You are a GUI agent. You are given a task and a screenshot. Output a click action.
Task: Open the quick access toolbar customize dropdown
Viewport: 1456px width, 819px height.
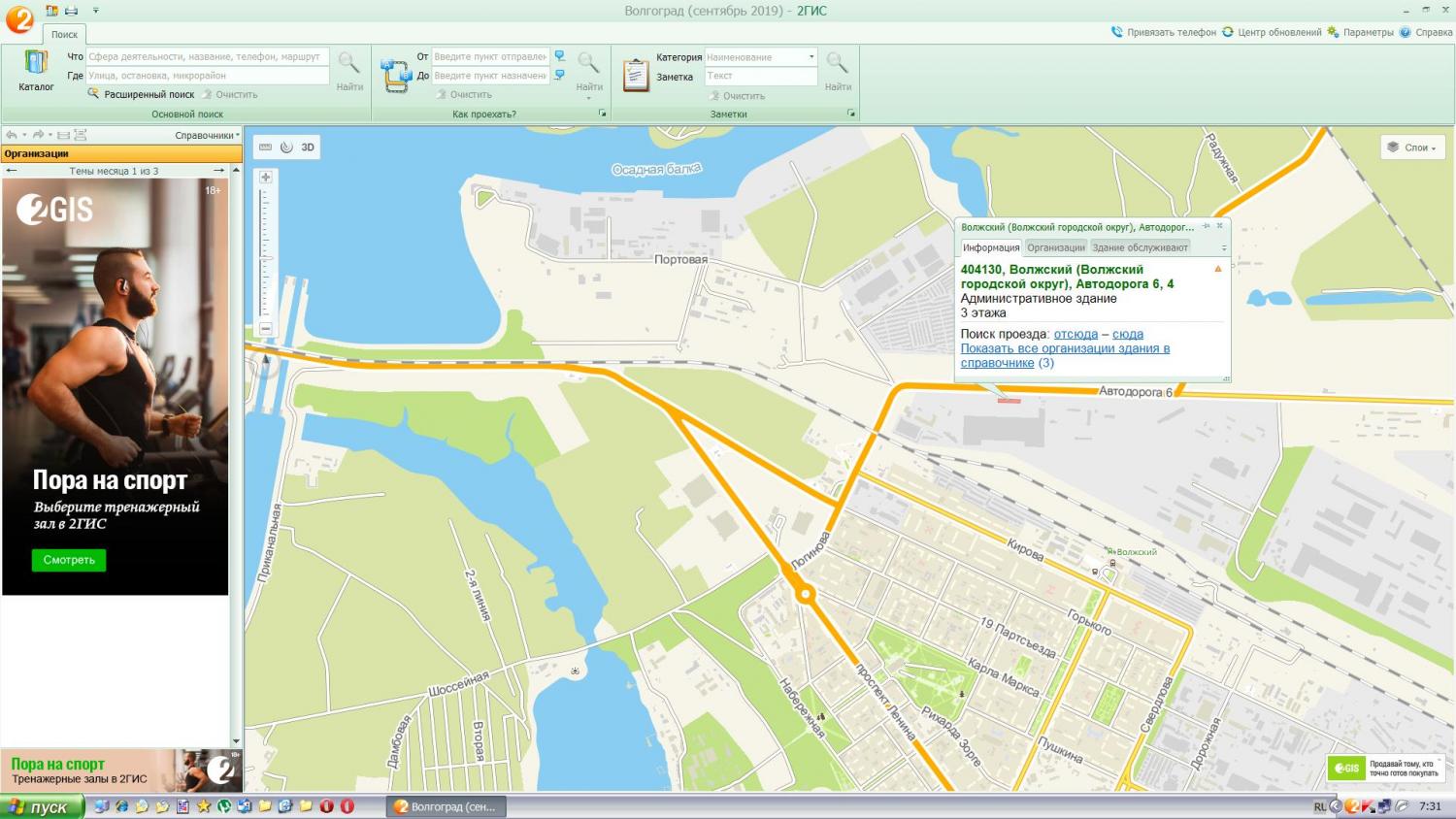(95, 11)
